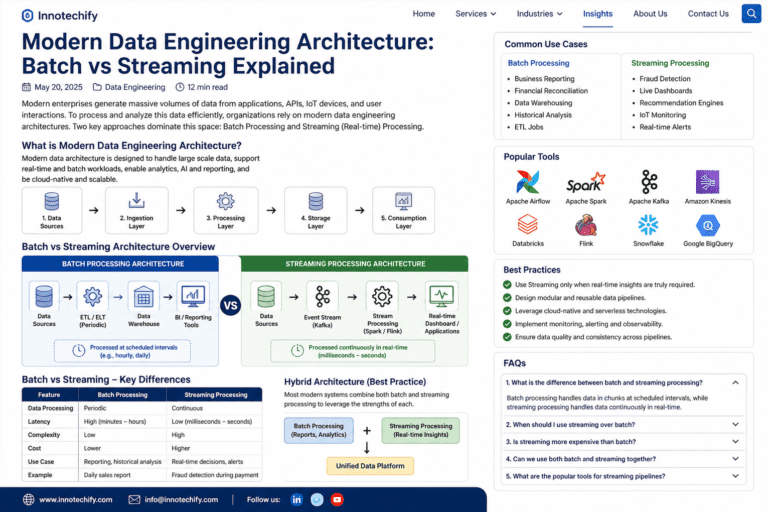Click the May 20, 2025 date text

58,87
